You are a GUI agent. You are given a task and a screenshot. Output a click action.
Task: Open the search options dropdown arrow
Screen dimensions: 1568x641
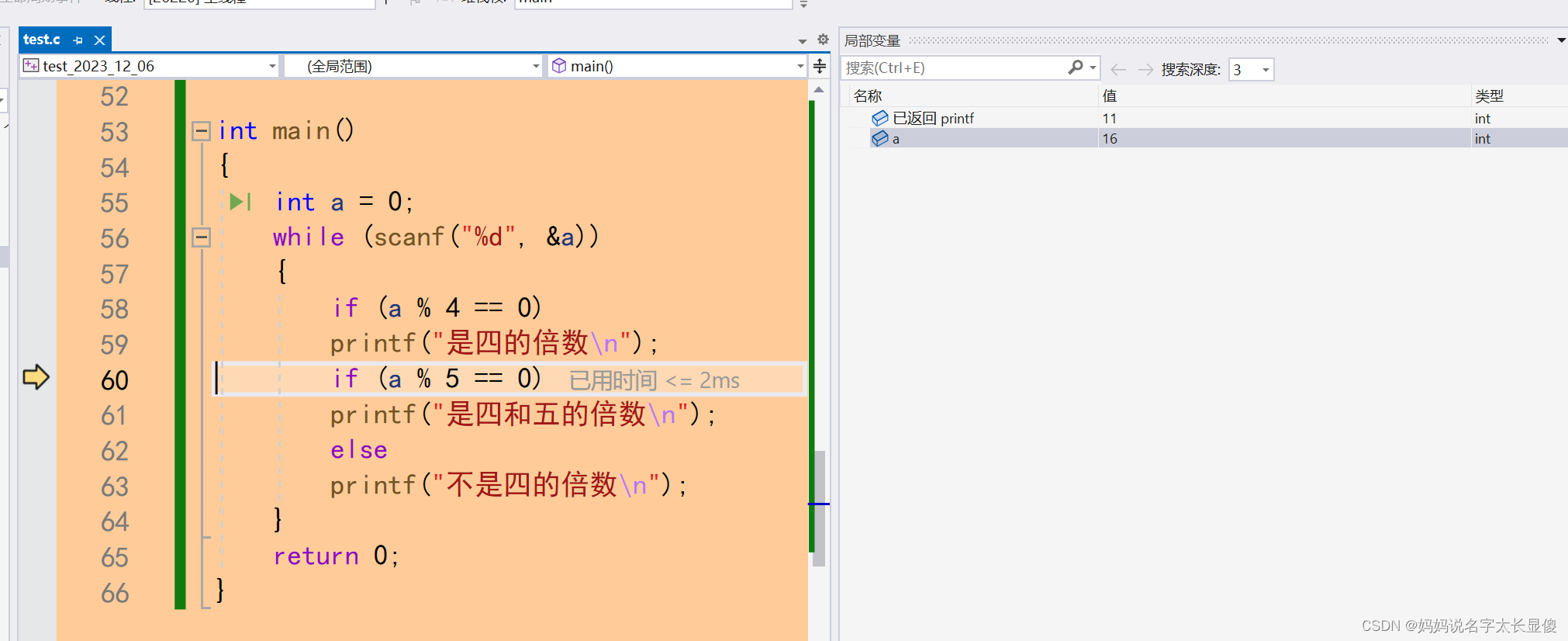[x=1093, y=68]
